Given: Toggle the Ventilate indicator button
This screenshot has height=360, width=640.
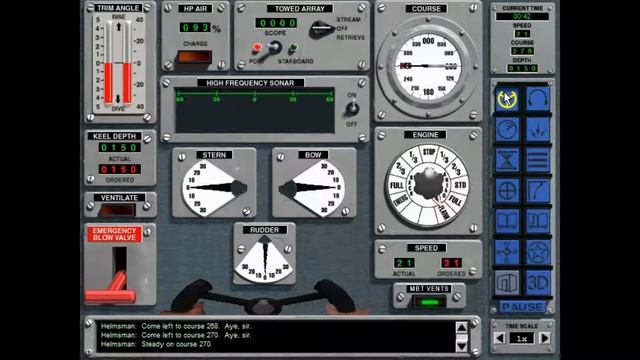Looking at the screenshot, I should click(x=118, y=210).
